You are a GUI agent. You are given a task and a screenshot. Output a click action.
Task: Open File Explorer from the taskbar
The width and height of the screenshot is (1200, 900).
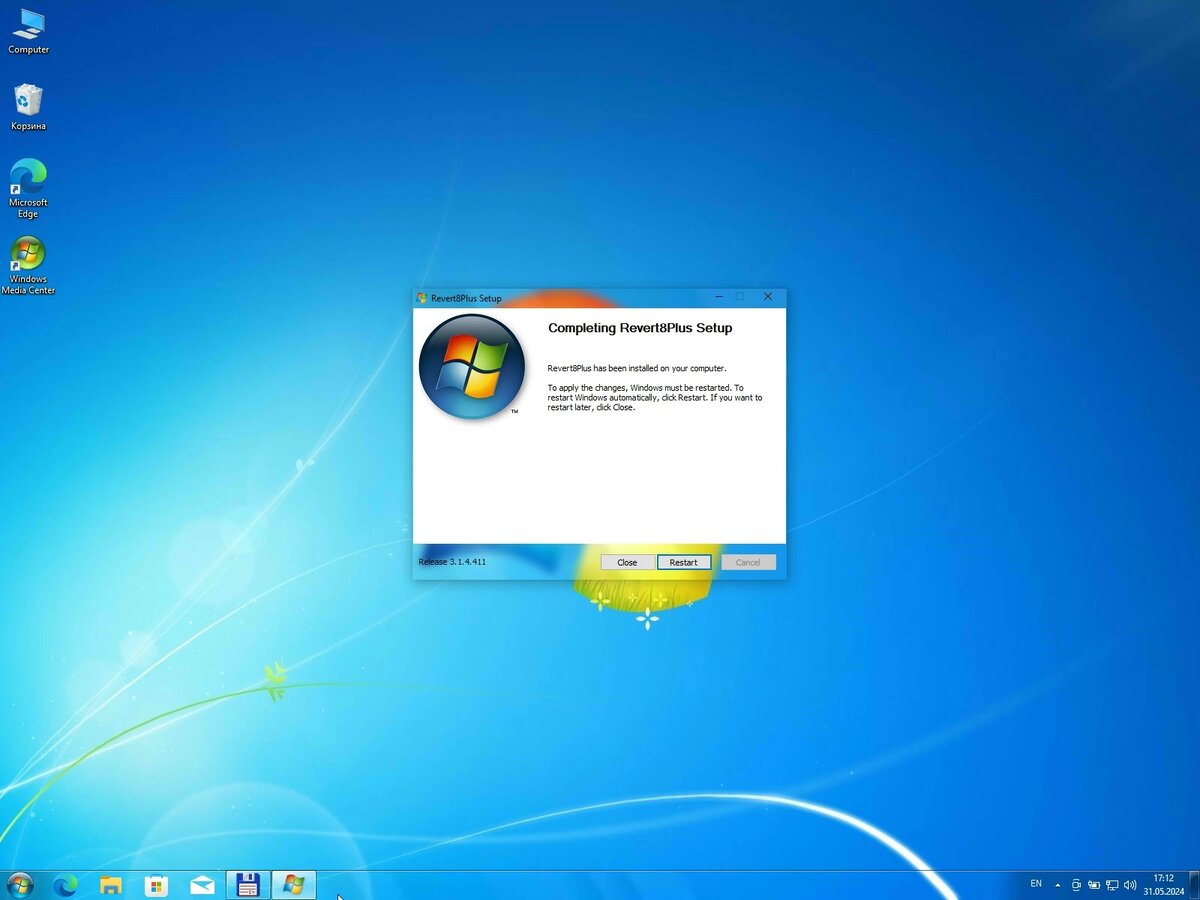[111, 885]
